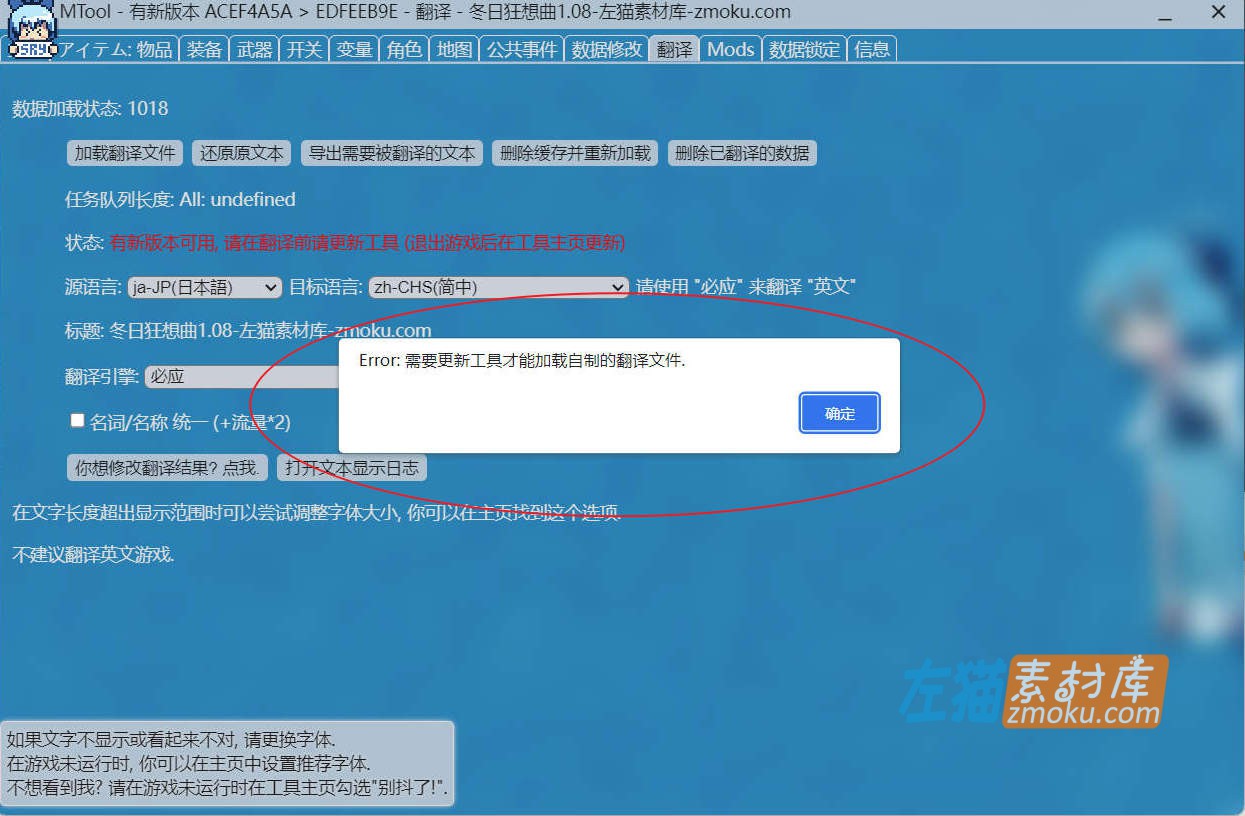Viewport: 1245px width, 816px height.
Task: Open the 变量 (Variables) tab
Action: click(353, 48)
